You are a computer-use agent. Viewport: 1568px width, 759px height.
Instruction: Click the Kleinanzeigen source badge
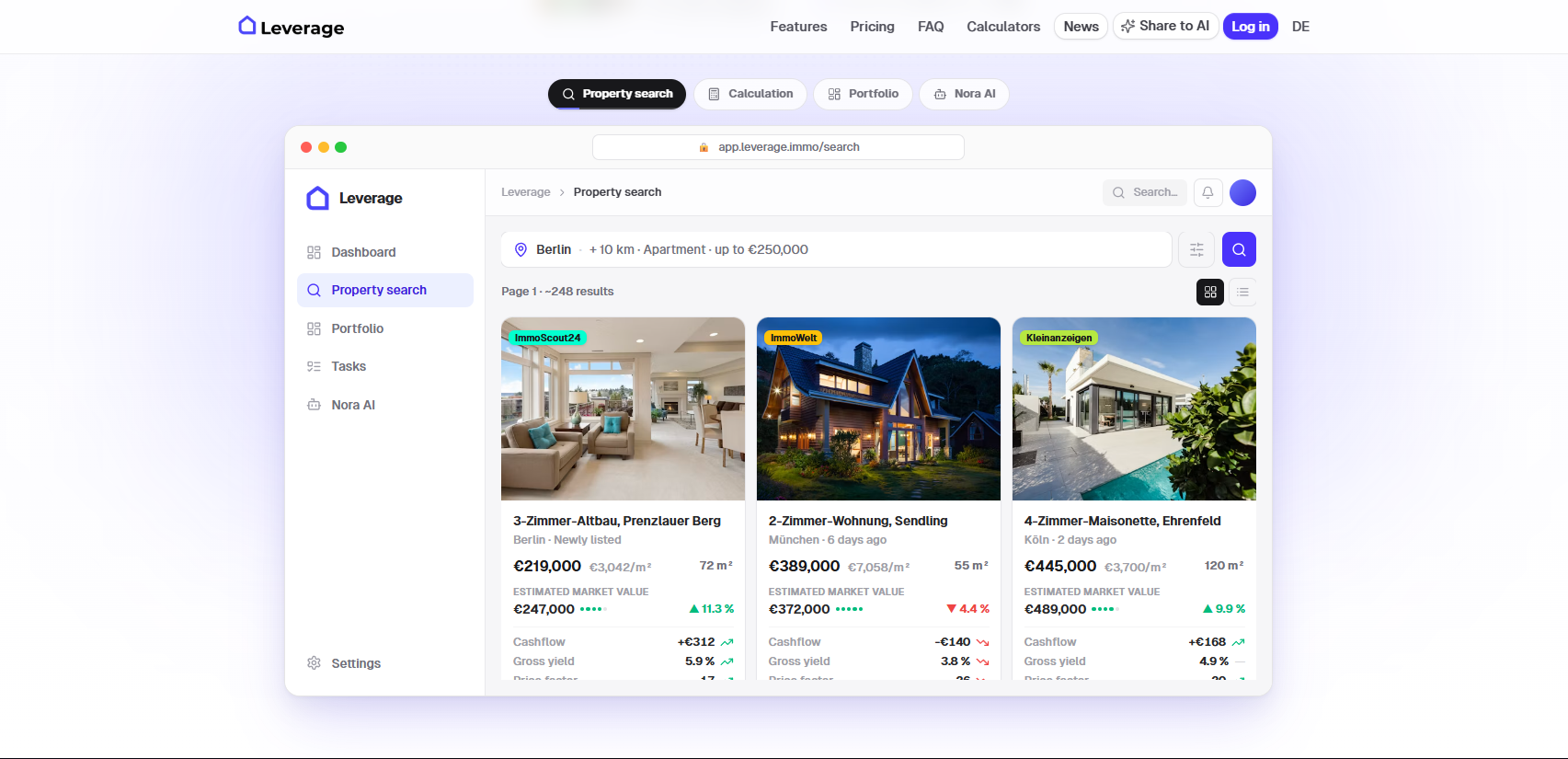1059,338
